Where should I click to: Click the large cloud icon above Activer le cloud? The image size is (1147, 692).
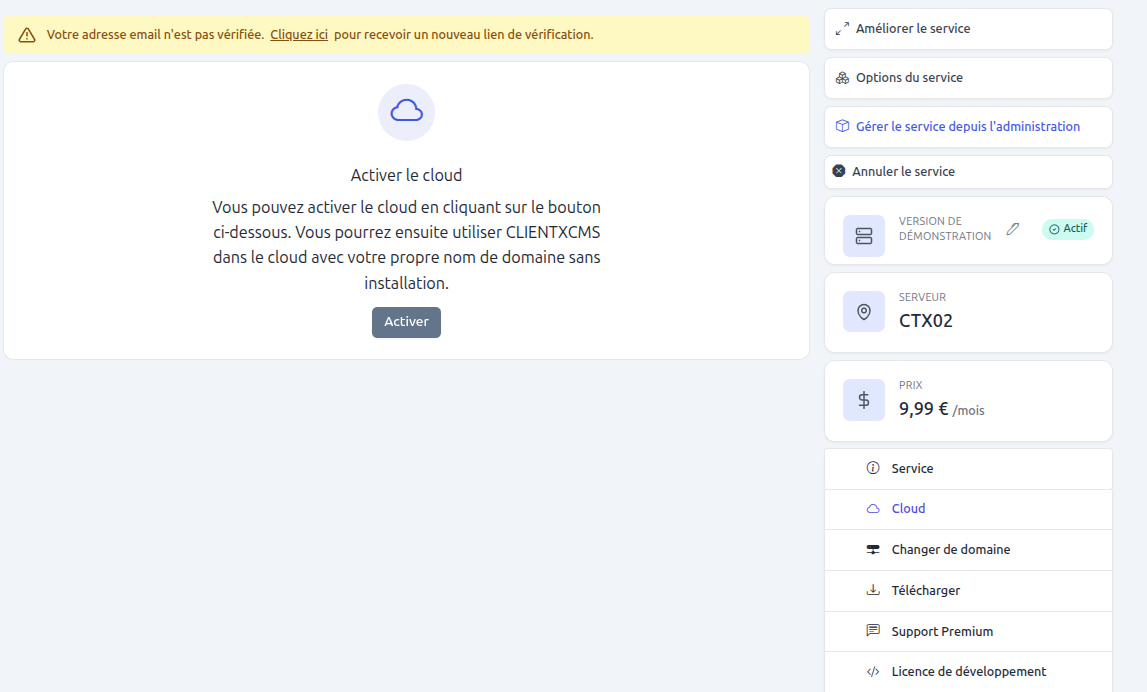coord(406,111)
